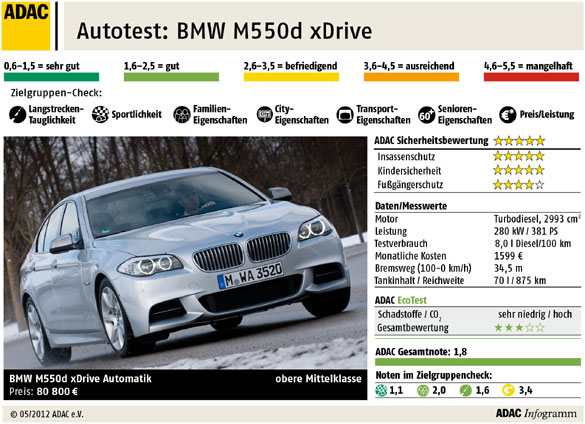Click the '© 05/2012 ADAC e.V.' footer text
This screenshot has width=585, height=424.
47,414
